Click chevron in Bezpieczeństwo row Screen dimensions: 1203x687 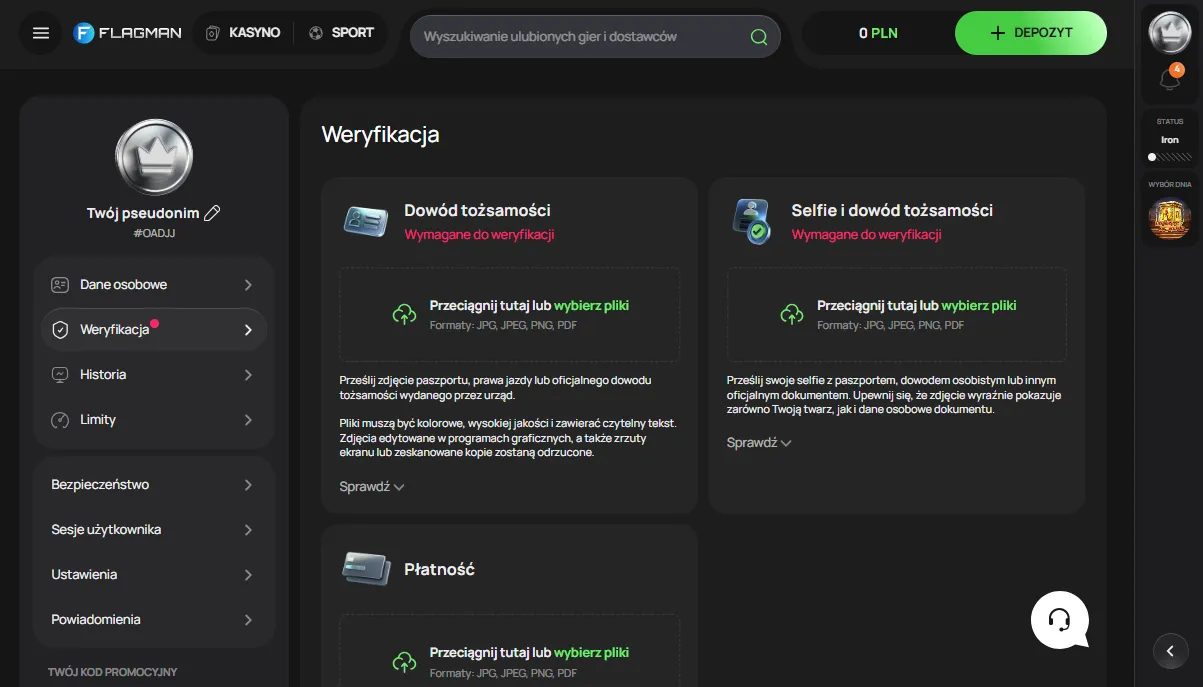click(248, 485)
